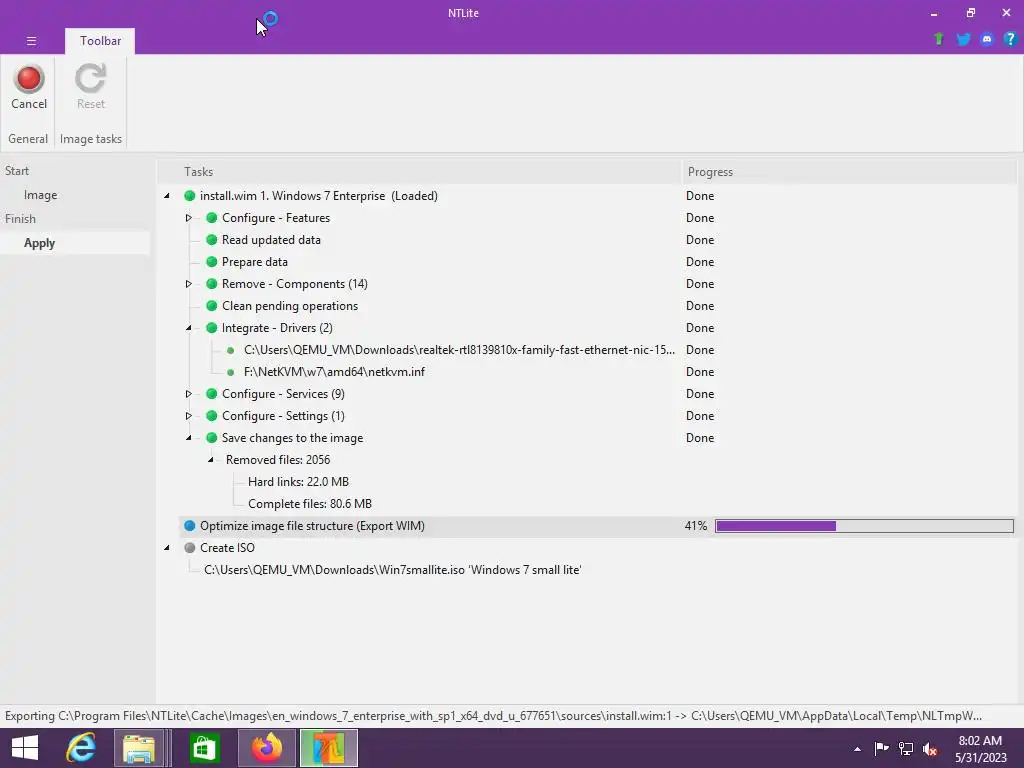The image size is (1024, 768).
Task: Click small dot beside netkvm.inf entry
Action: pos(231,372)
